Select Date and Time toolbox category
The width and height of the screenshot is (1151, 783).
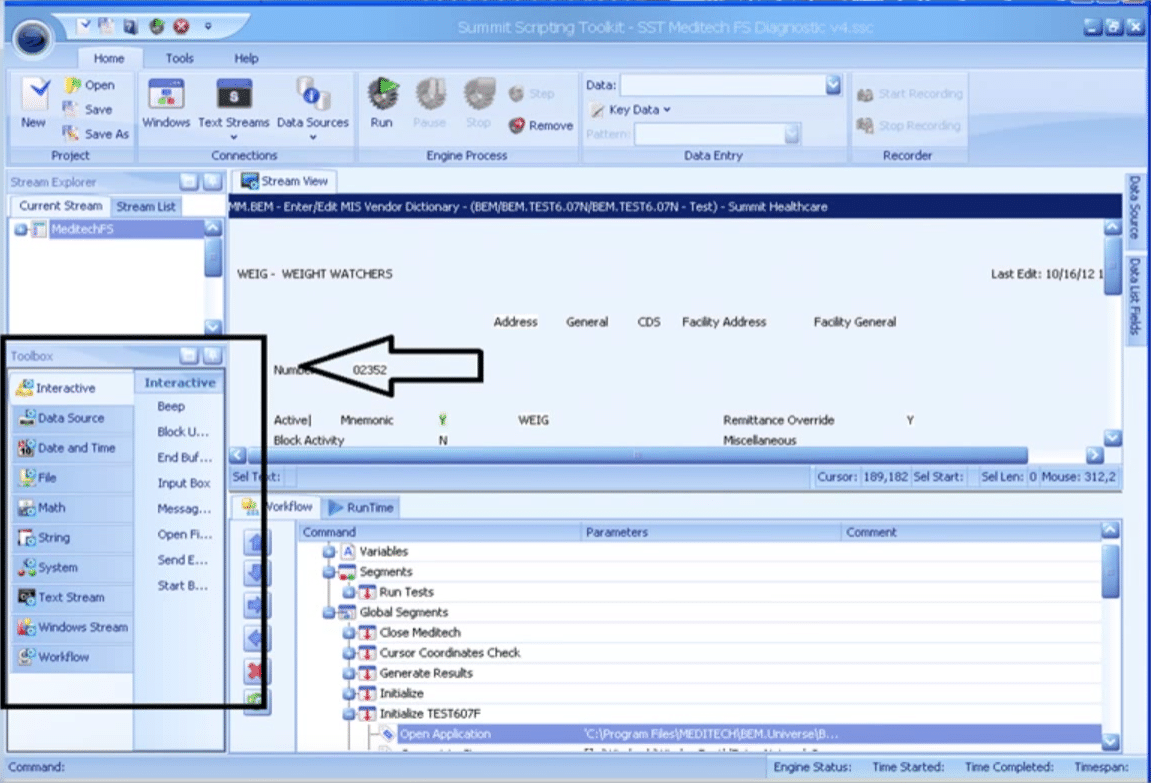(71, 448)
